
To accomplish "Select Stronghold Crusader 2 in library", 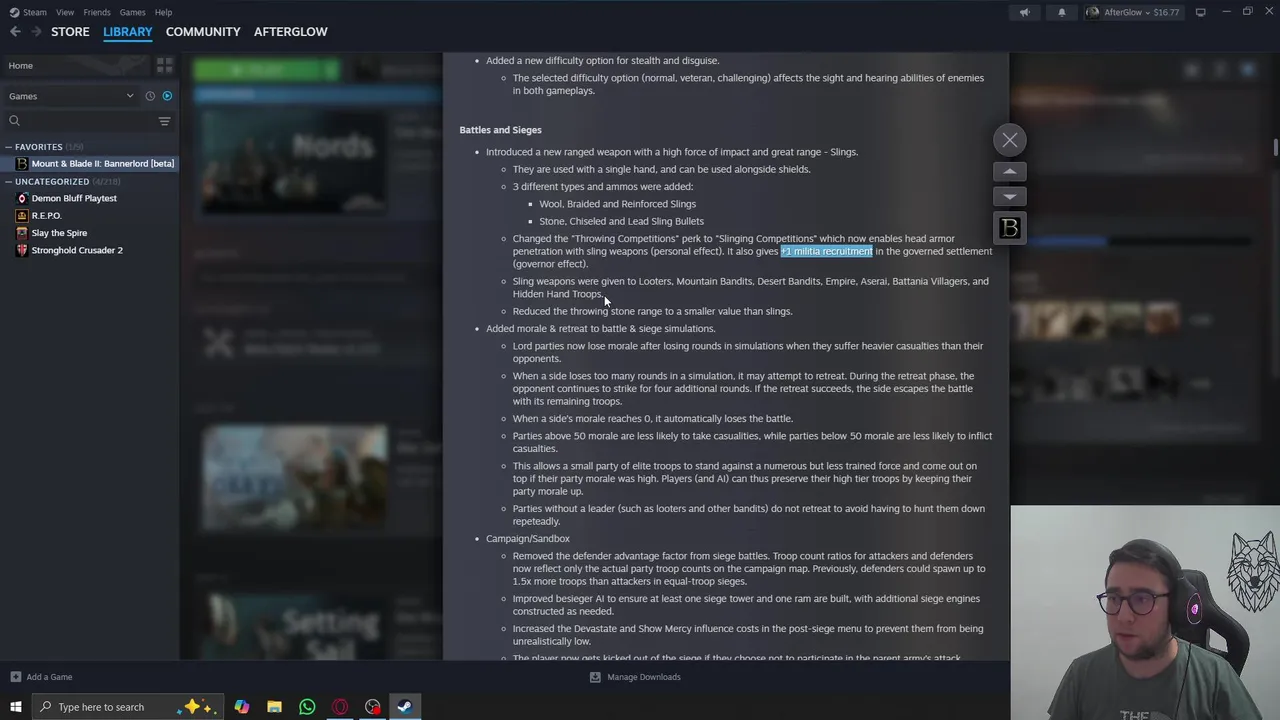I will tap(77, 250).
